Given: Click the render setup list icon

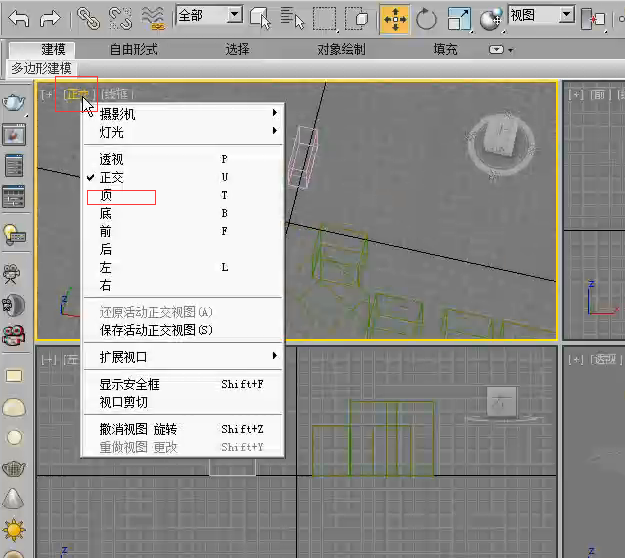Looking at the screenshot, I should (x=14, y=165).
